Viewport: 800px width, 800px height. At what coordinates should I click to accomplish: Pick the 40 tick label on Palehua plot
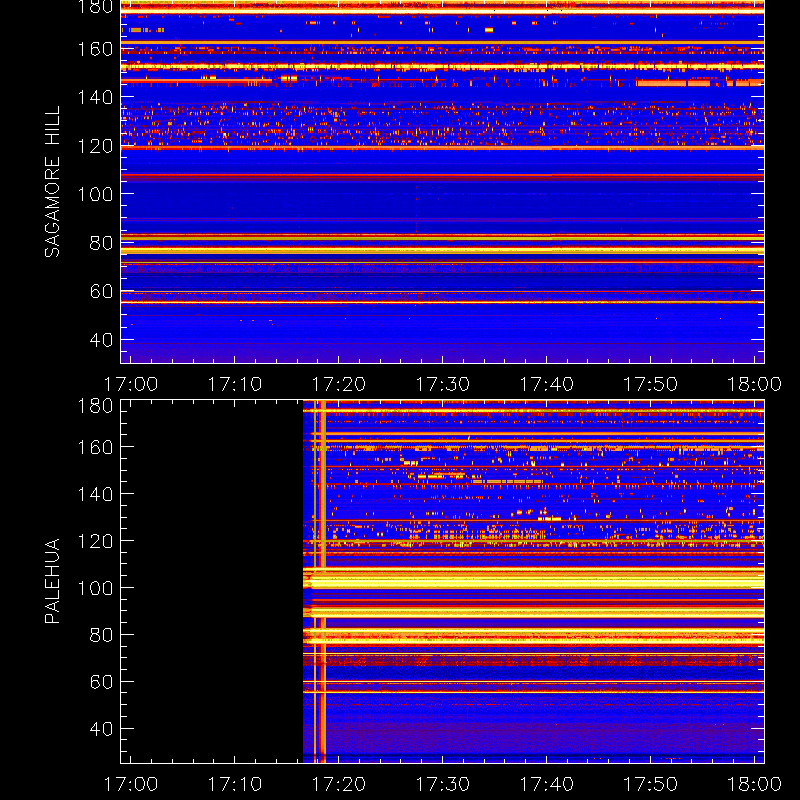click(101, 729)
